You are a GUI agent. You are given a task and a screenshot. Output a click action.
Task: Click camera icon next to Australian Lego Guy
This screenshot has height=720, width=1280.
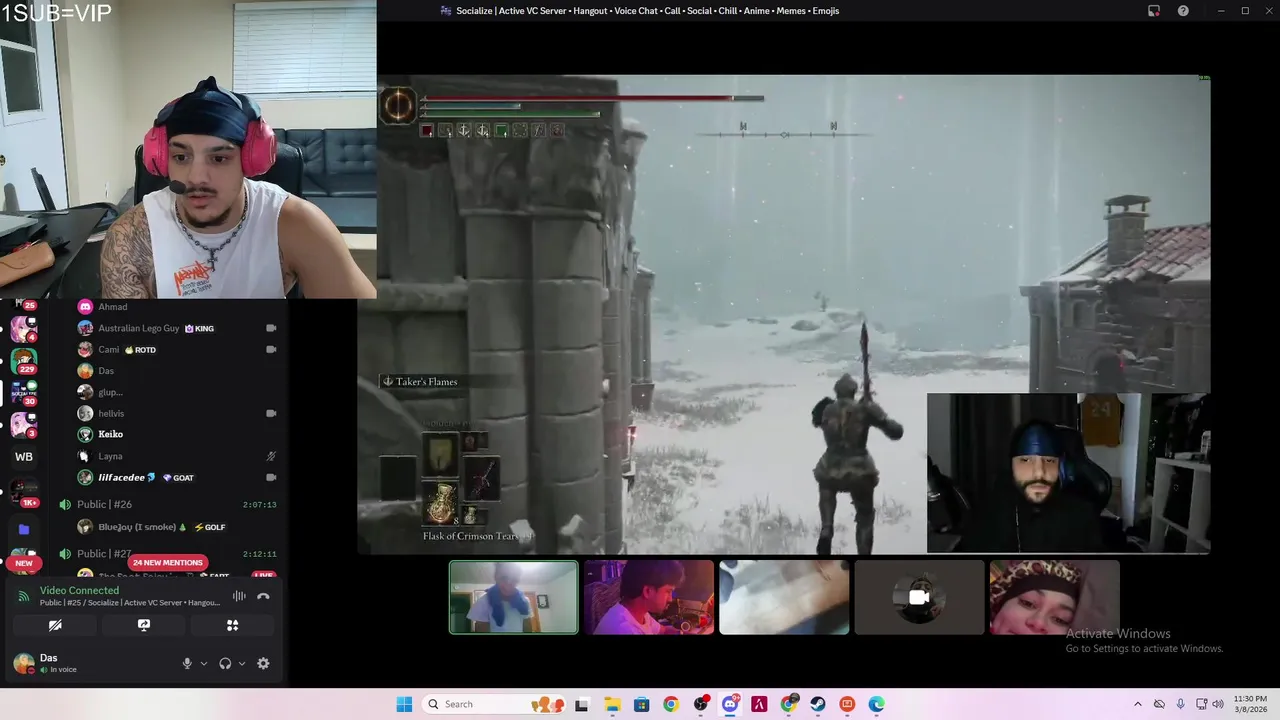[x=271, y=328]
